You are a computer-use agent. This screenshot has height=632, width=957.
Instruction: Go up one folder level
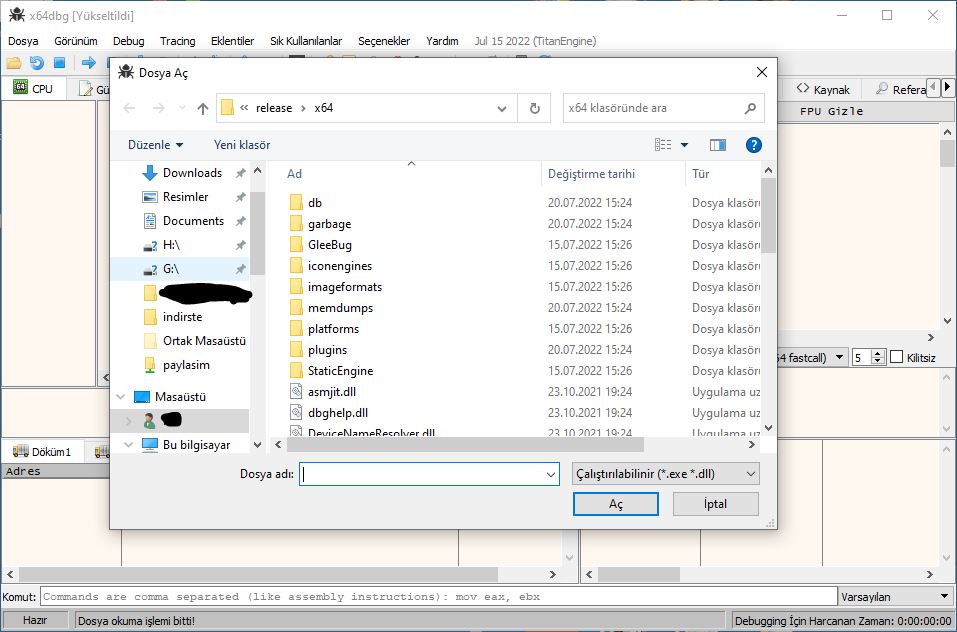point(203,108)
